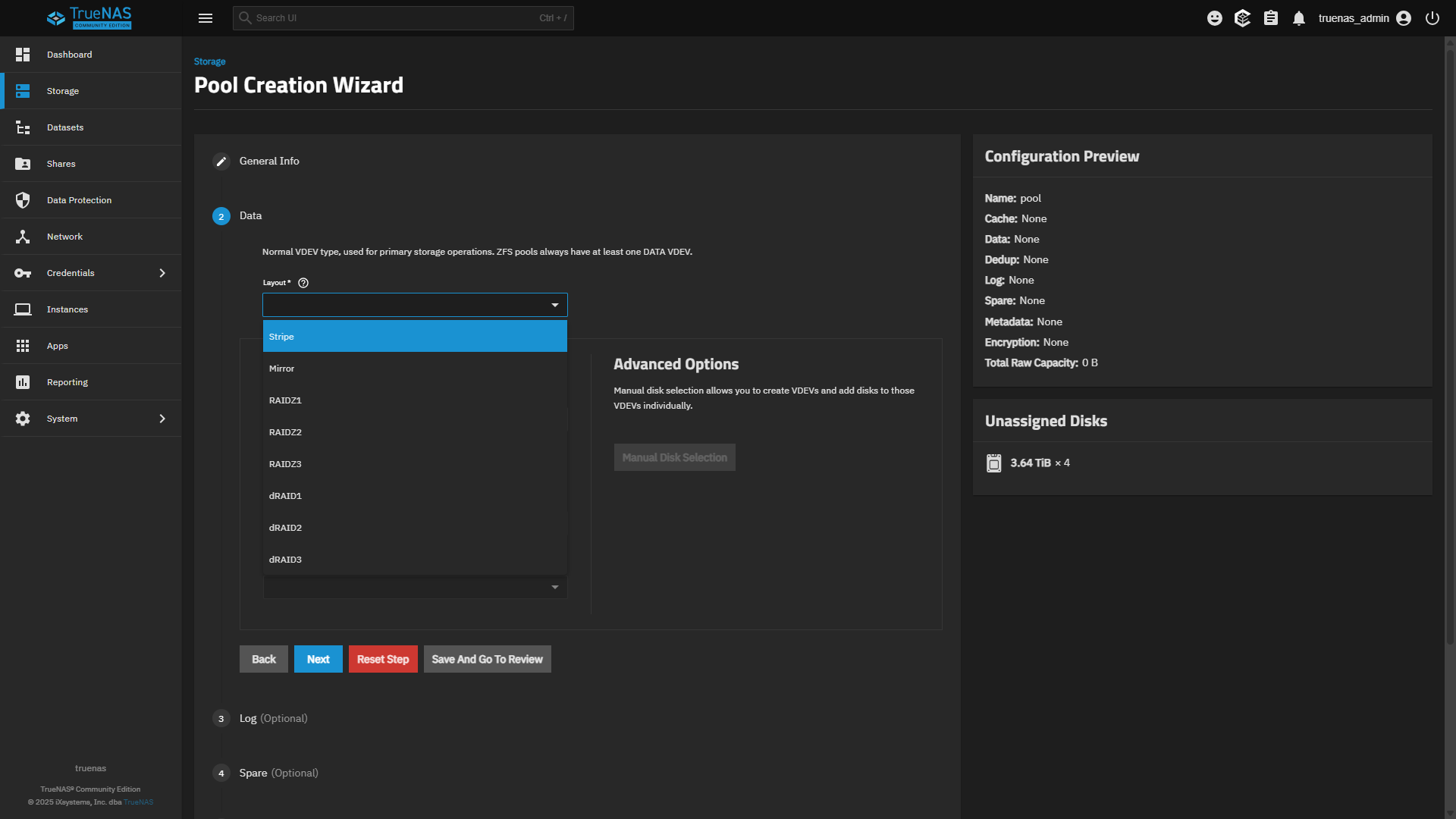The width and height of the screenshot is (1456, 819).
Task: Choose Mirror layout option
Action: point(414,369)
